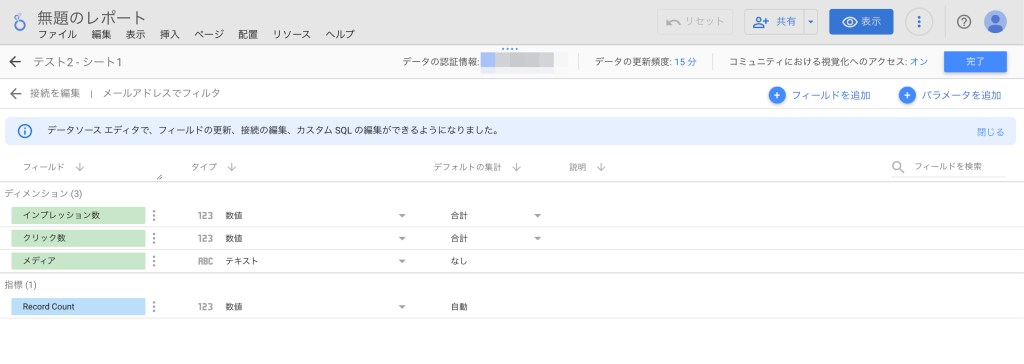
Task: Click the plus icon for フィールドを追加
Action: [776, 95]
